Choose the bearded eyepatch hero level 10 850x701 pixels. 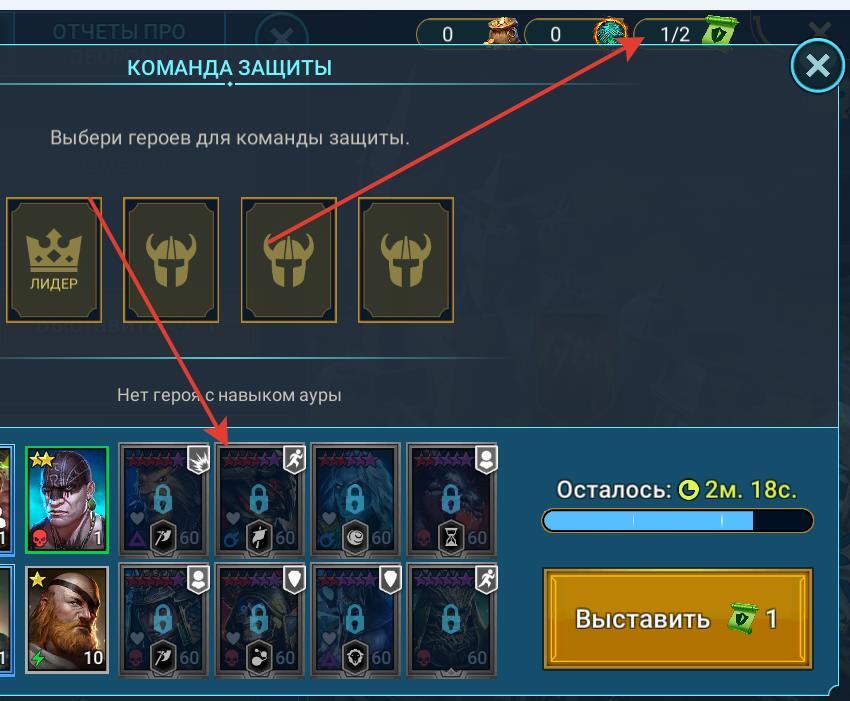pos(67,619)
